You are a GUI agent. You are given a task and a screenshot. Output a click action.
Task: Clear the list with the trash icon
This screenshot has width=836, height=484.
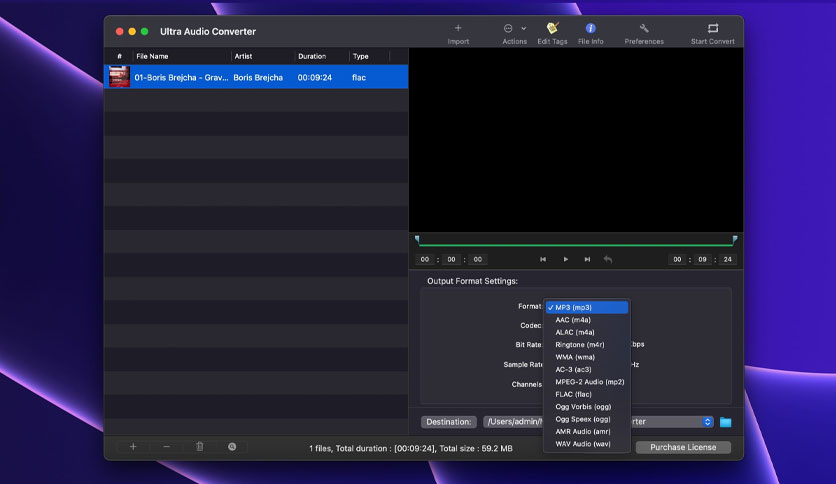coord(199,447)
